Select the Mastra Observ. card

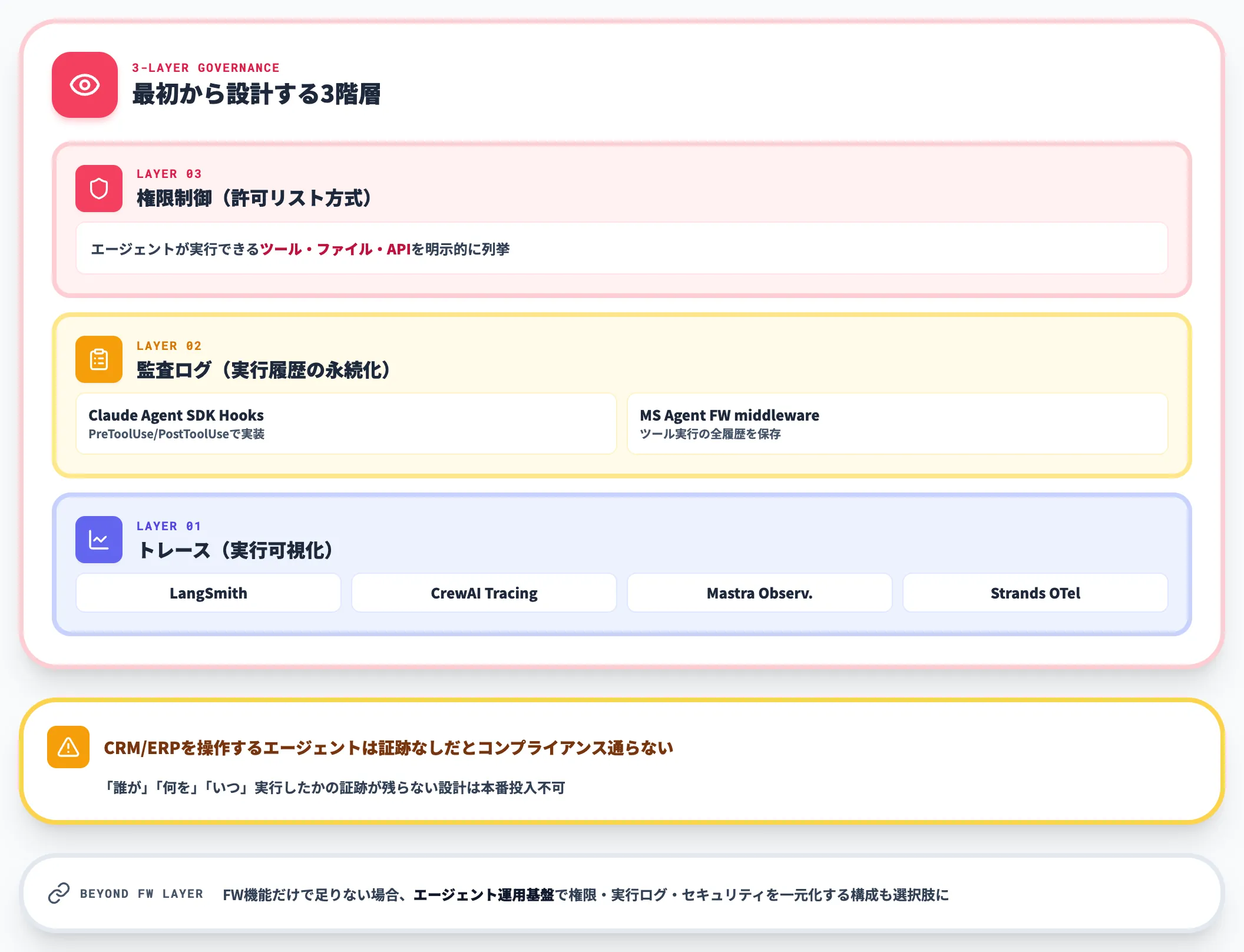pyautogui.click(x=760, y=593)
